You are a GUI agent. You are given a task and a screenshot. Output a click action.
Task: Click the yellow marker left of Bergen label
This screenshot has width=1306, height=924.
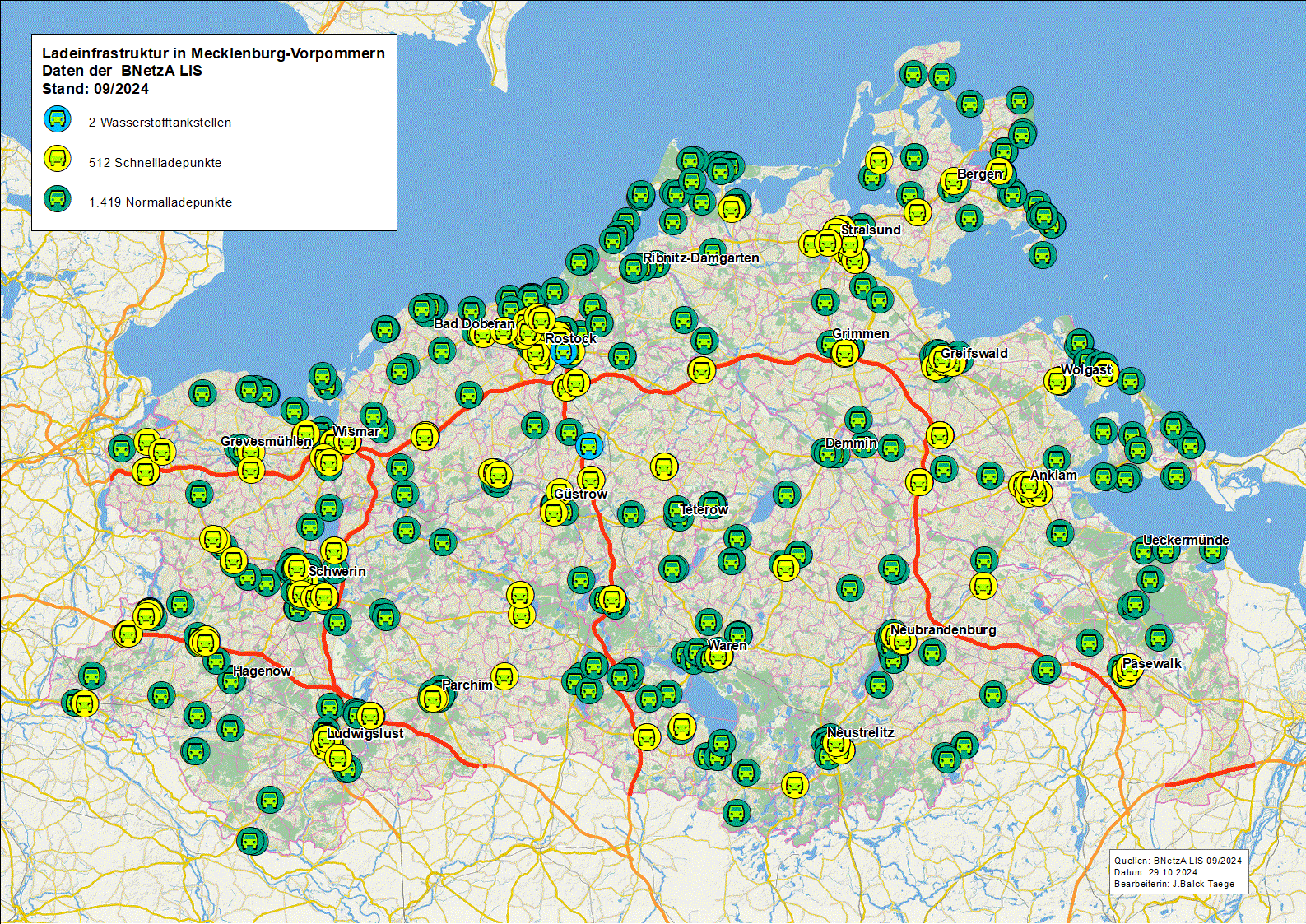pos(953,183)
